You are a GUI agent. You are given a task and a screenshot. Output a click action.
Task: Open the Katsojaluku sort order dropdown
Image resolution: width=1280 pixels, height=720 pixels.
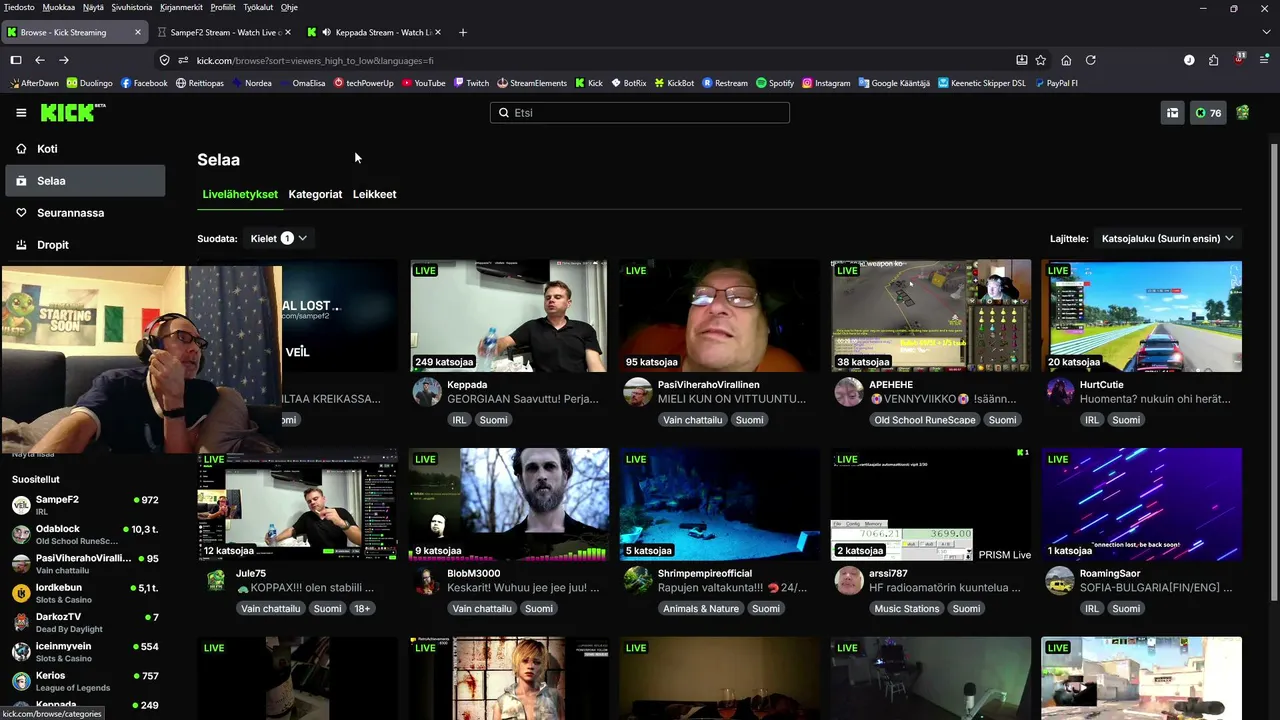click(x=1168, y=239)
